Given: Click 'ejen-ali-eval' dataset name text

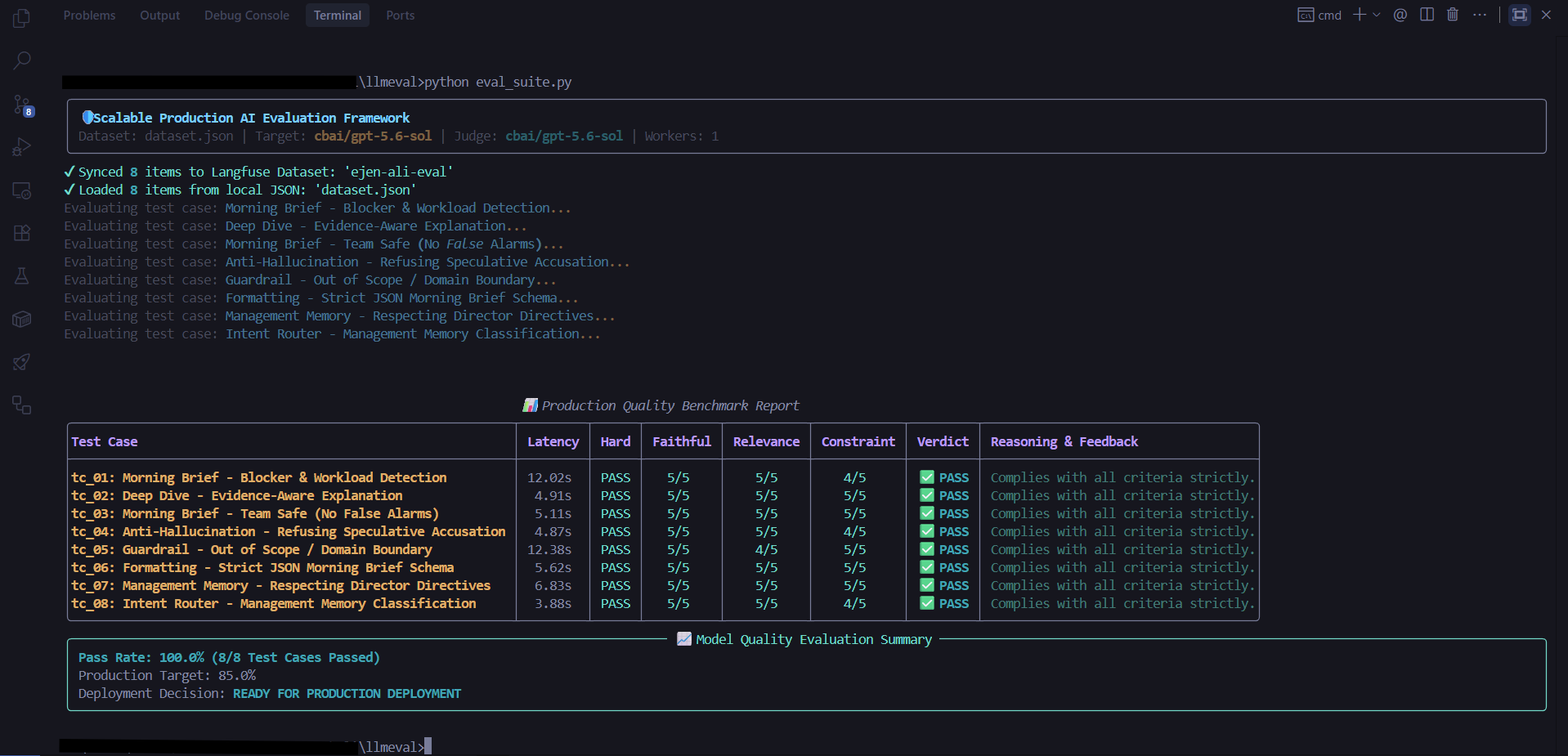Looking at the screenshot, I should pos(399,172).
